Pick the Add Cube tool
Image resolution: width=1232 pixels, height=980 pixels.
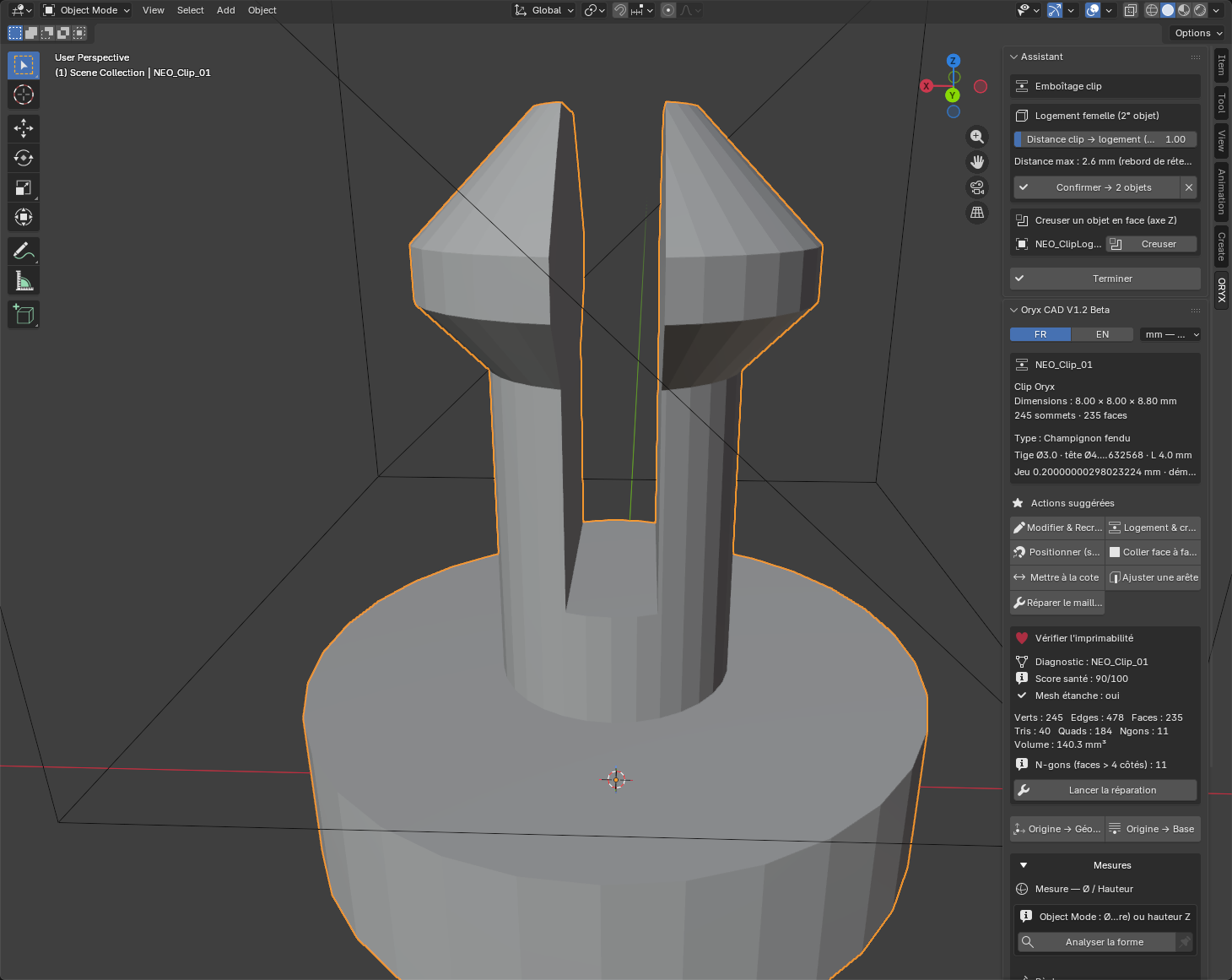(24, 314)
